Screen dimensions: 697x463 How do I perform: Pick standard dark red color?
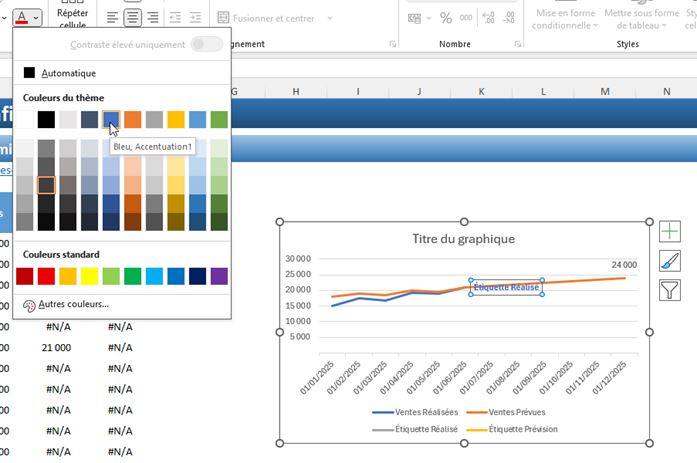tap(24, 276)
